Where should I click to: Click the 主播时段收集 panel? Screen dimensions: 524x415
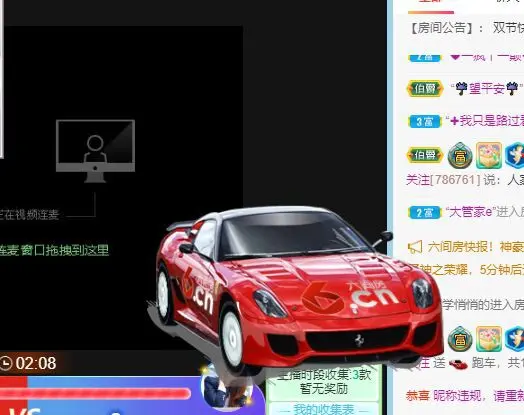324,382
